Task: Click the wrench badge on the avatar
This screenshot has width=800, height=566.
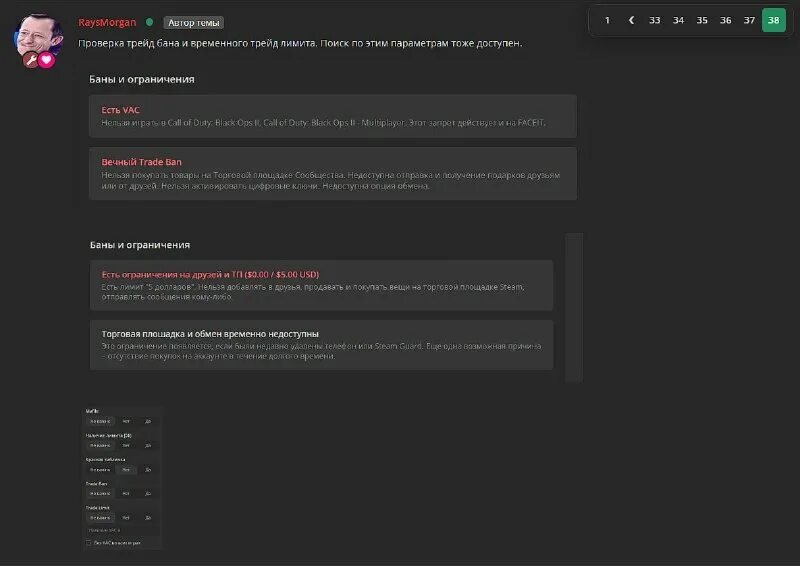Action: [31, 60]
